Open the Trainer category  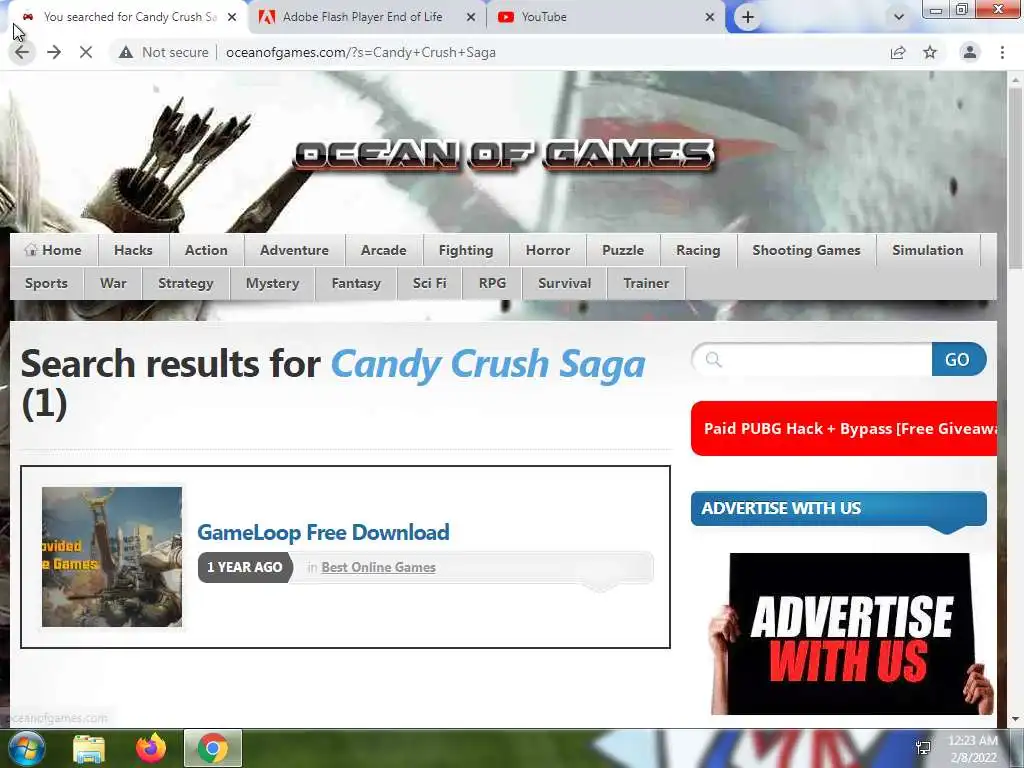coord(647,283)
